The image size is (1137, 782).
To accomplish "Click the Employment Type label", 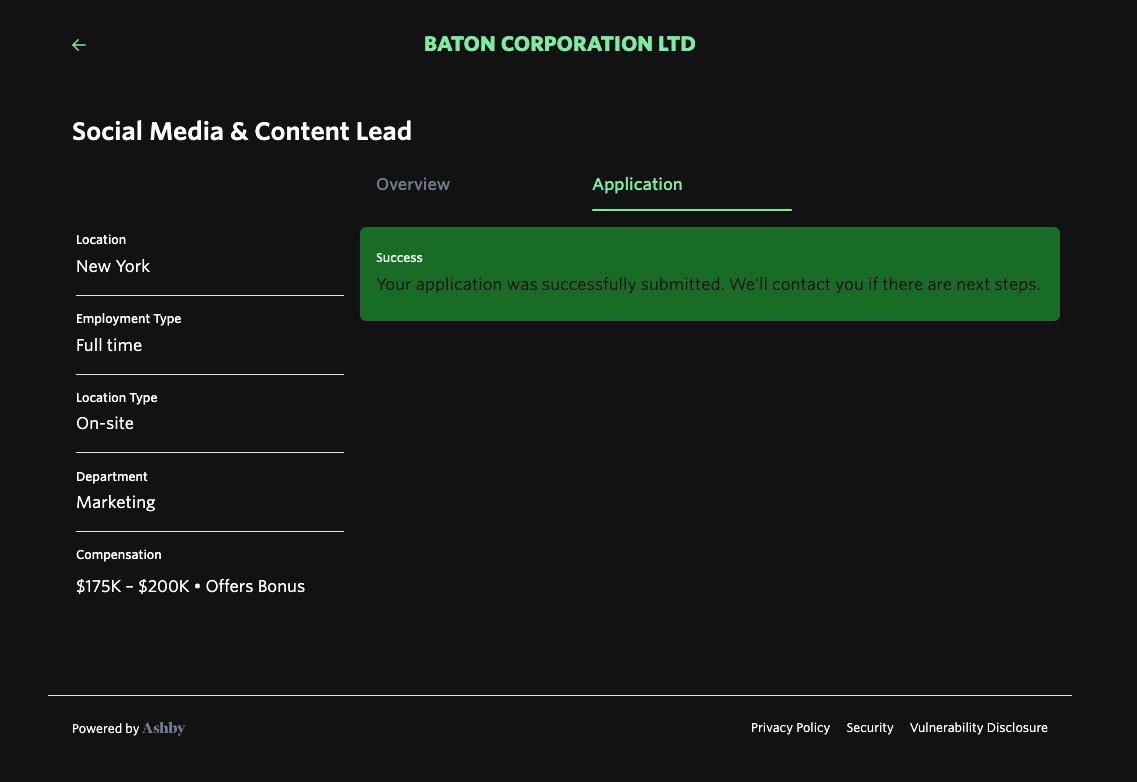I will [x=128, y=318].
